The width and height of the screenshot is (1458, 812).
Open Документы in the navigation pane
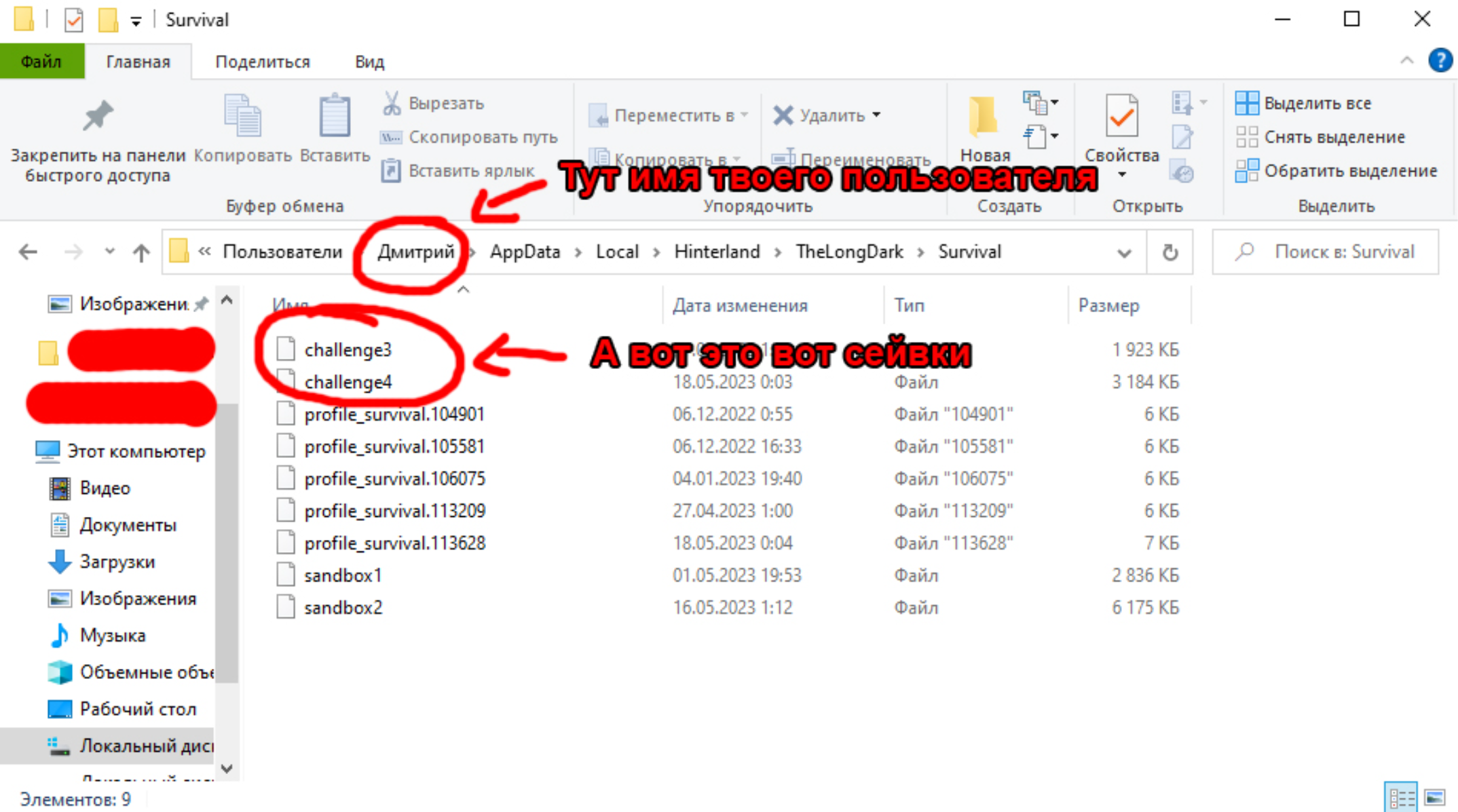pyautogui.click(x=113, y=525)
